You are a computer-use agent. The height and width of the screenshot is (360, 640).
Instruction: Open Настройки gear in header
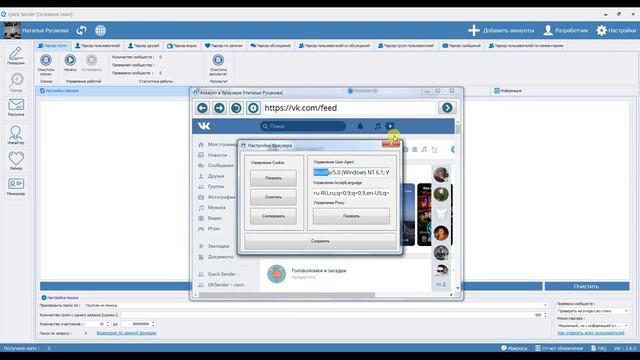coord(616,30)
